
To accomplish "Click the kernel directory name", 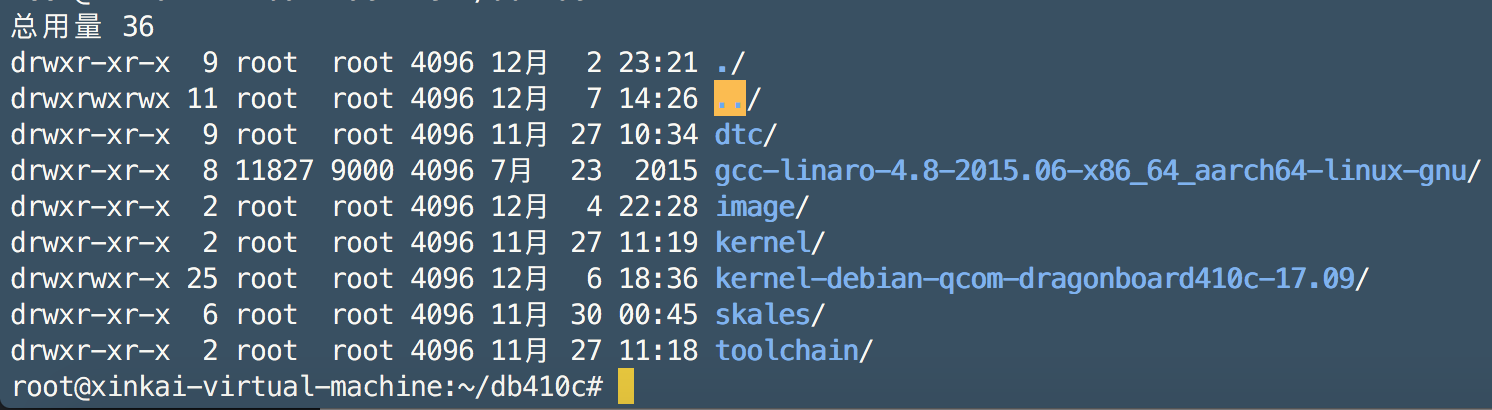I will pyautogui.click(x=763, y=243).
